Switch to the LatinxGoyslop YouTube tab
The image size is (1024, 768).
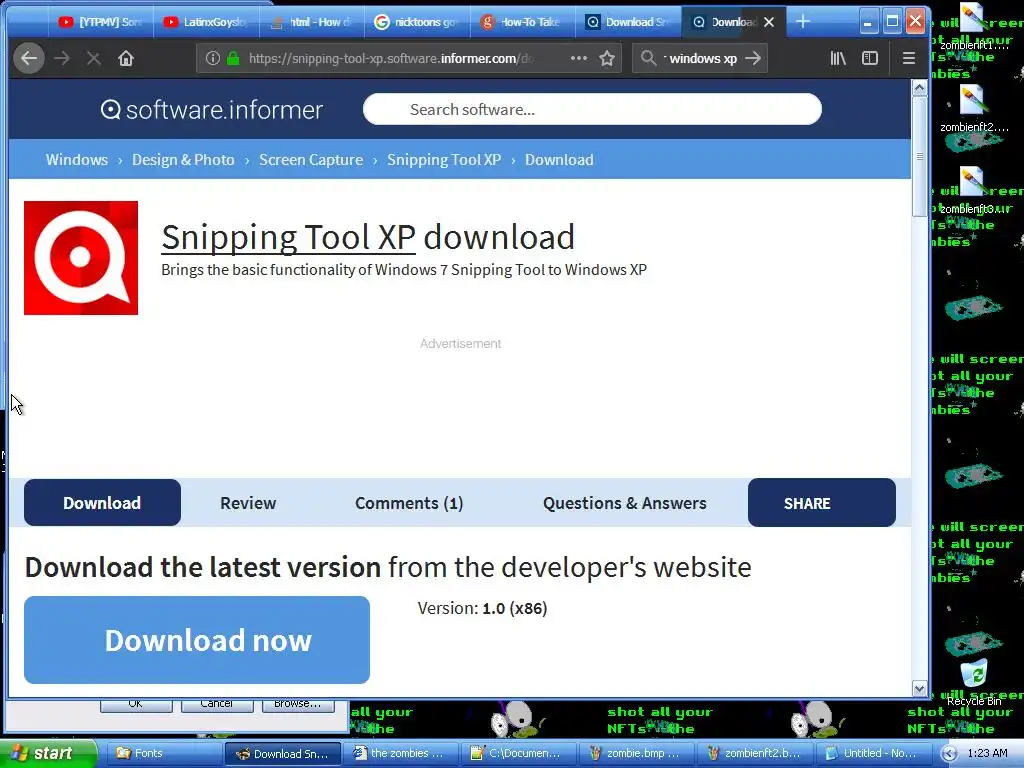206,22
